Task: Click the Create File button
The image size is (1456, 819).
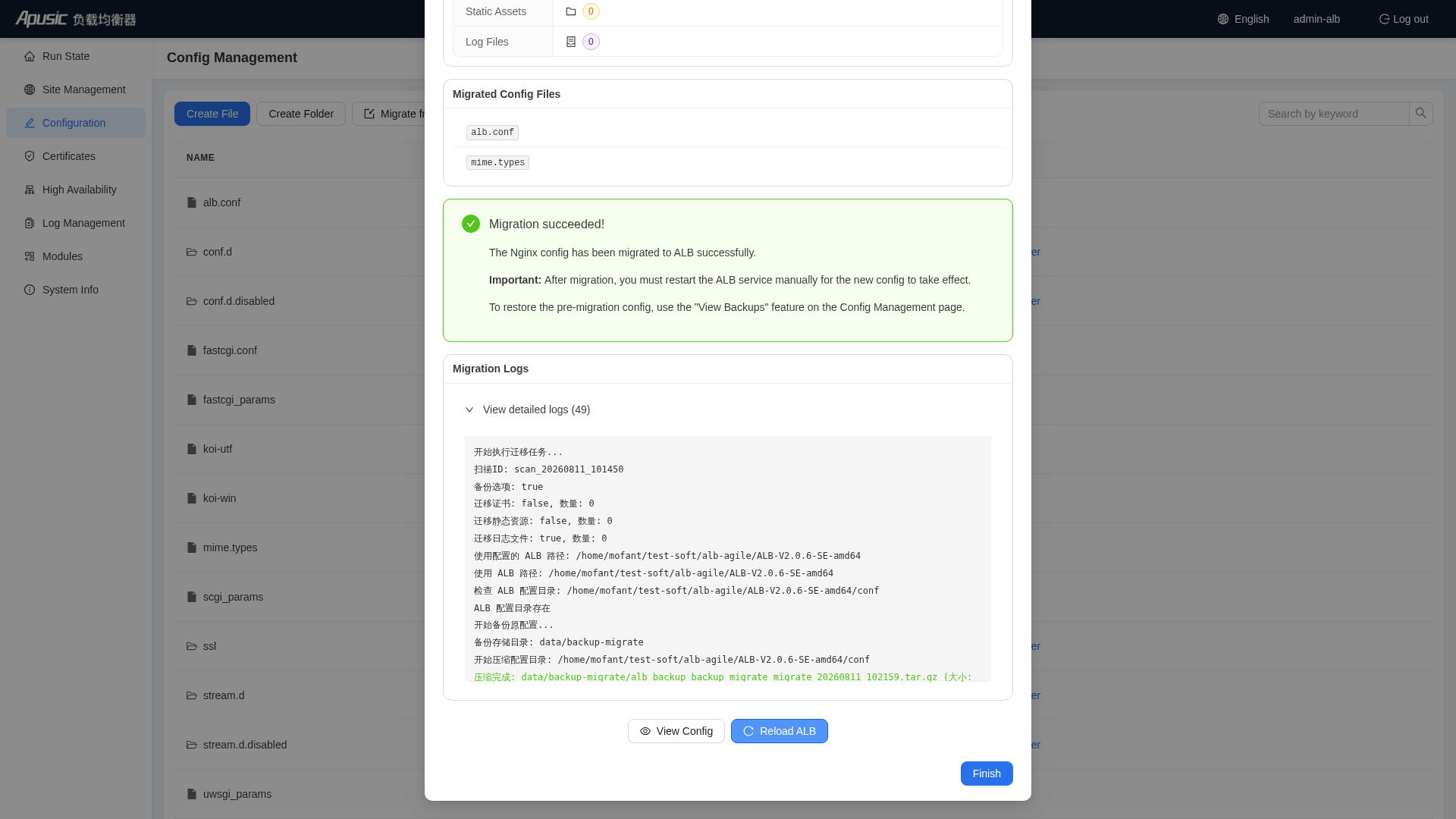Action: [x=212, y=114]
